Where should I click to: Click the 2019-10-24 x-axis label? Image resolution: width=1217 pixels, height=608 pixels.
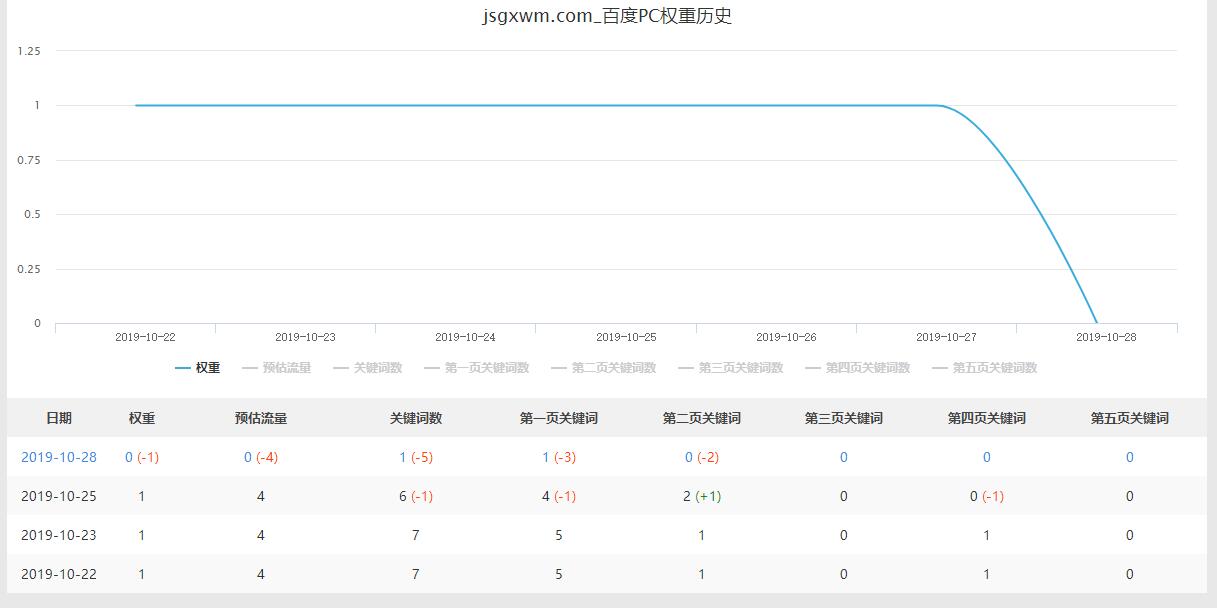(x=465, y=338)
